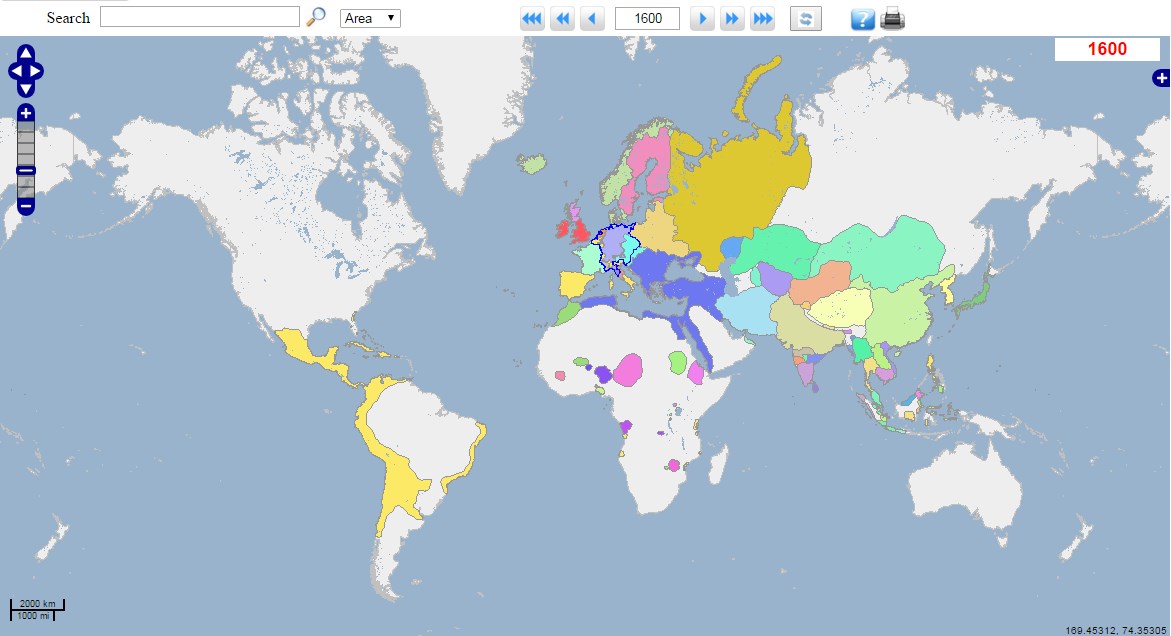Open help with the blue question mark icon

point(863,19)
